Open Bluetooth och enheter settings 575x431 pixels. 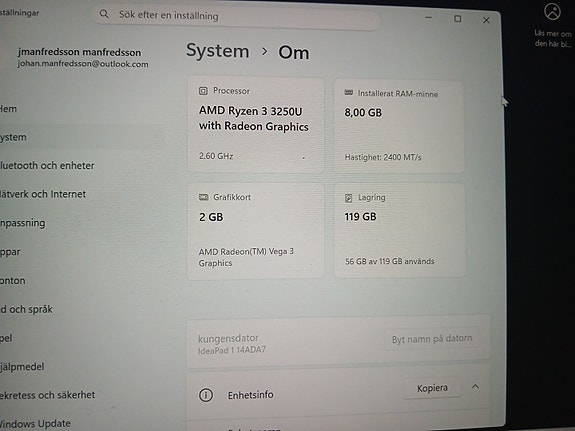[47, 165]
